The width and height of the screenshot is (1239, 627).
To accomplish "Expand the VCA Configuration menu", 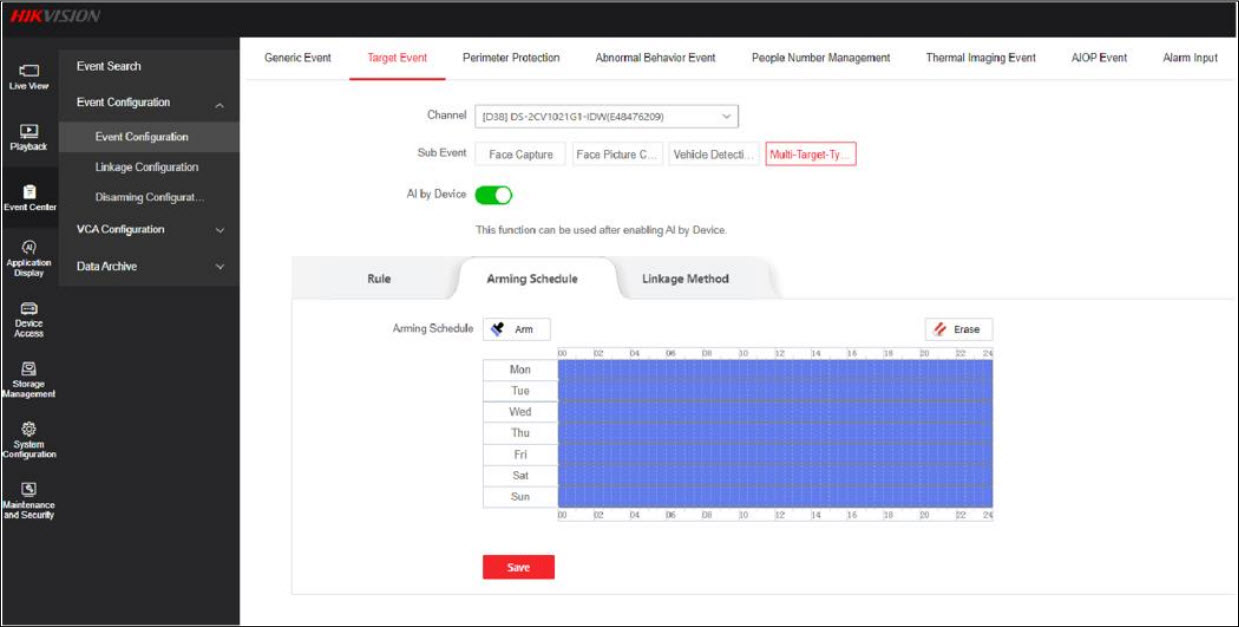I will pyautogui.click(x=149, y=230).
